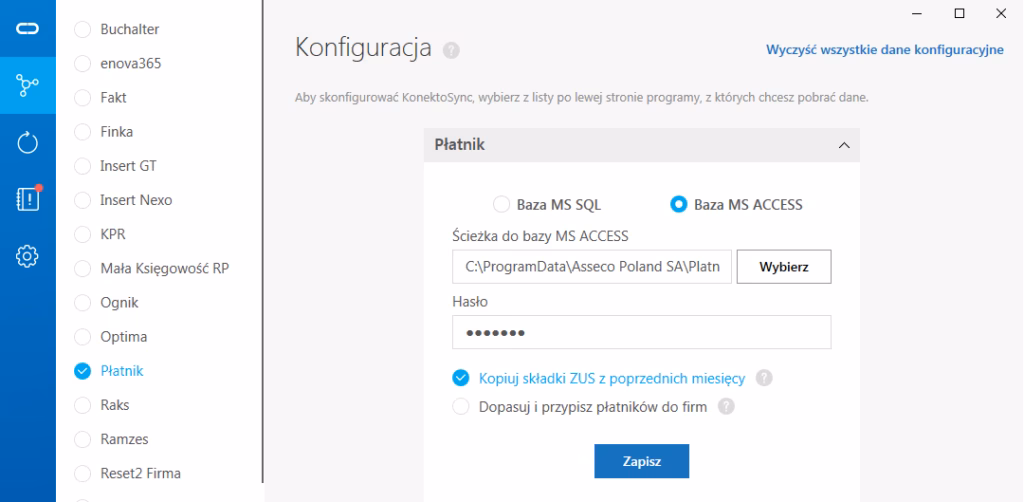Open the settings gear icon in sidebar
The height and width of the screenshot is (502, 1024).
pyautogui.click(x=27, y=256)
